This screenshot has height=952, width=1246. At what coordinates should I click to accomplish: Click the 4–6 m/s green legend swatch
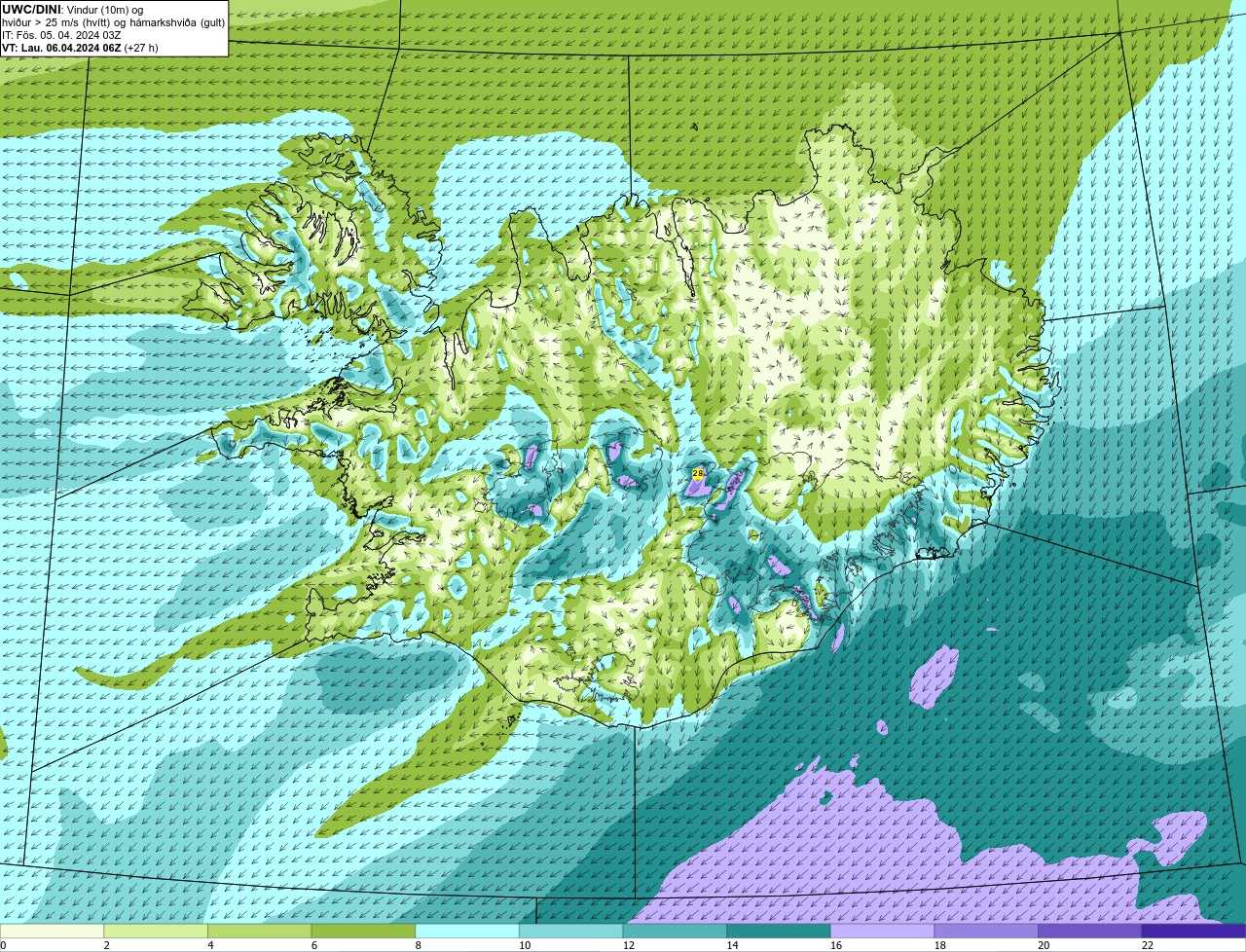point(260,931)
